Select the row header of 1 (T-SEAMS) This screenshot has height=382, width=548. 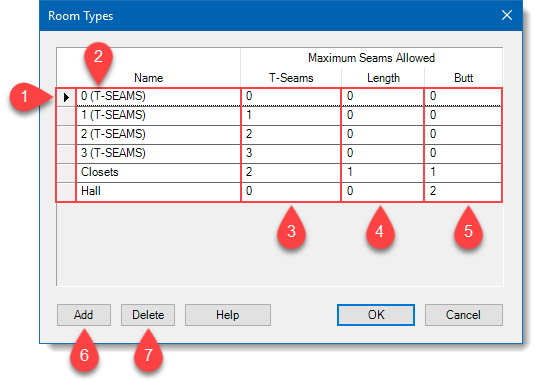click(66, 116)
